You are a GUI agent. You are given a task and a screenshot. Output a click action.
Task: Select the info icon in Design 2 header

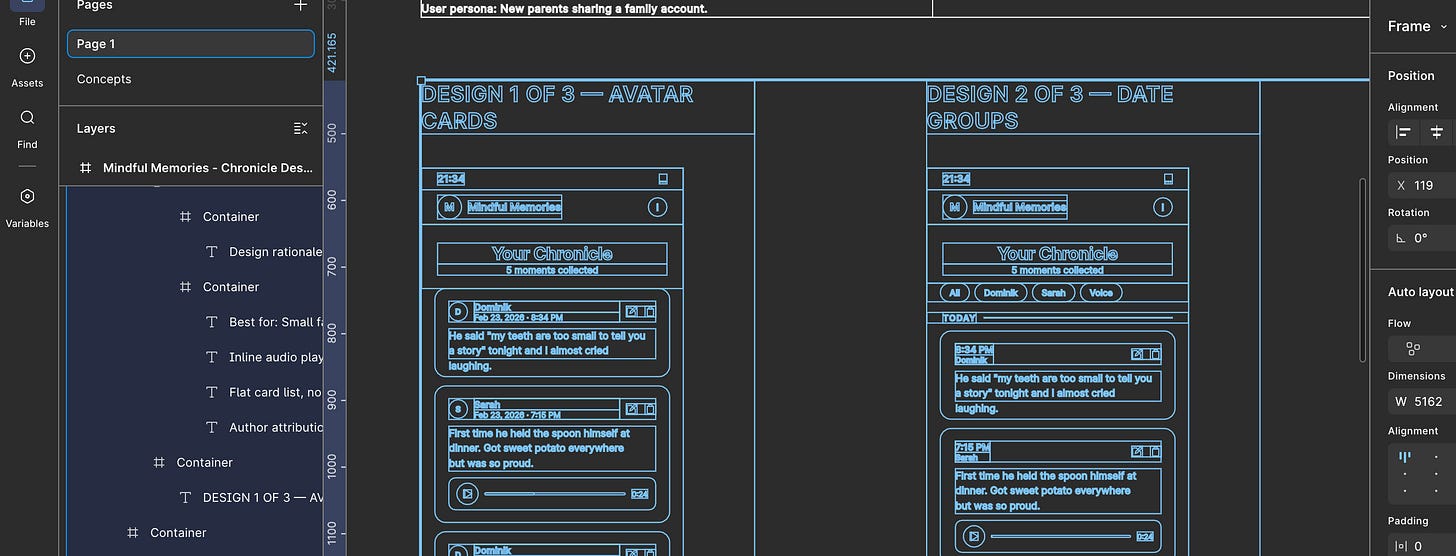point(1162,207)
